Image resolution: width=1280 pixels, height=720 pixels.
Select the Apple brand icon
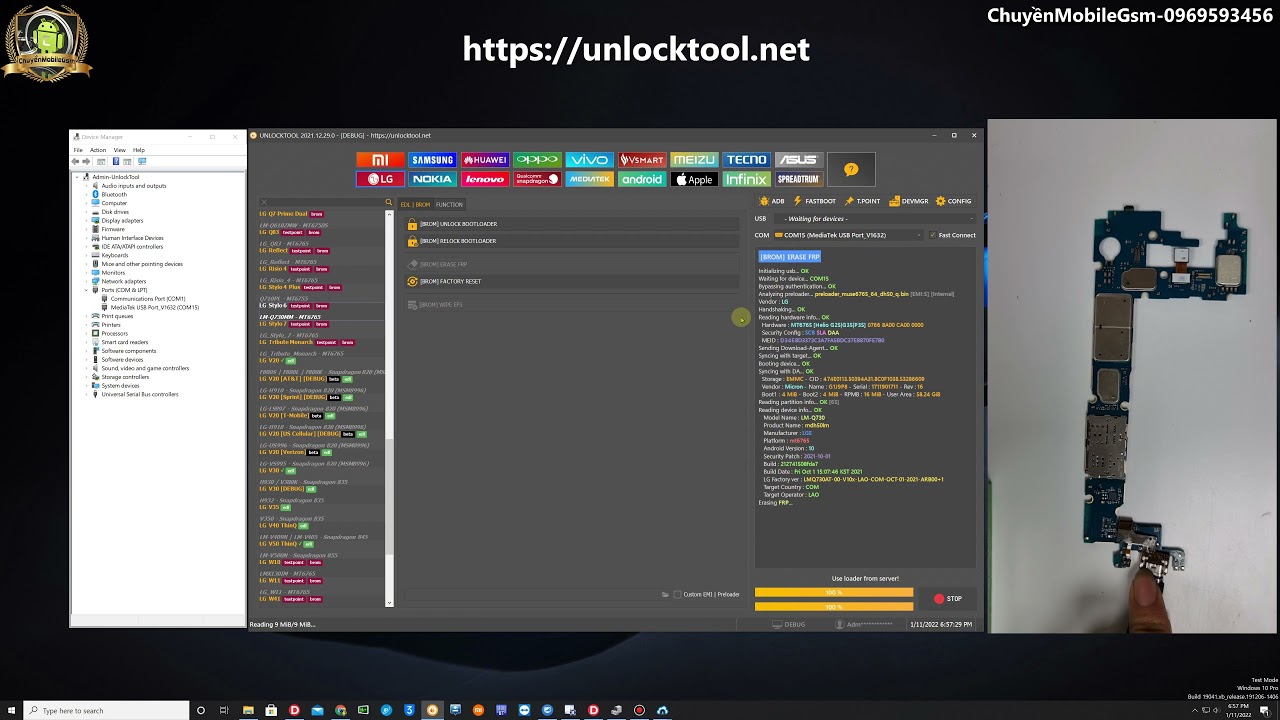[x=694, y=179]
